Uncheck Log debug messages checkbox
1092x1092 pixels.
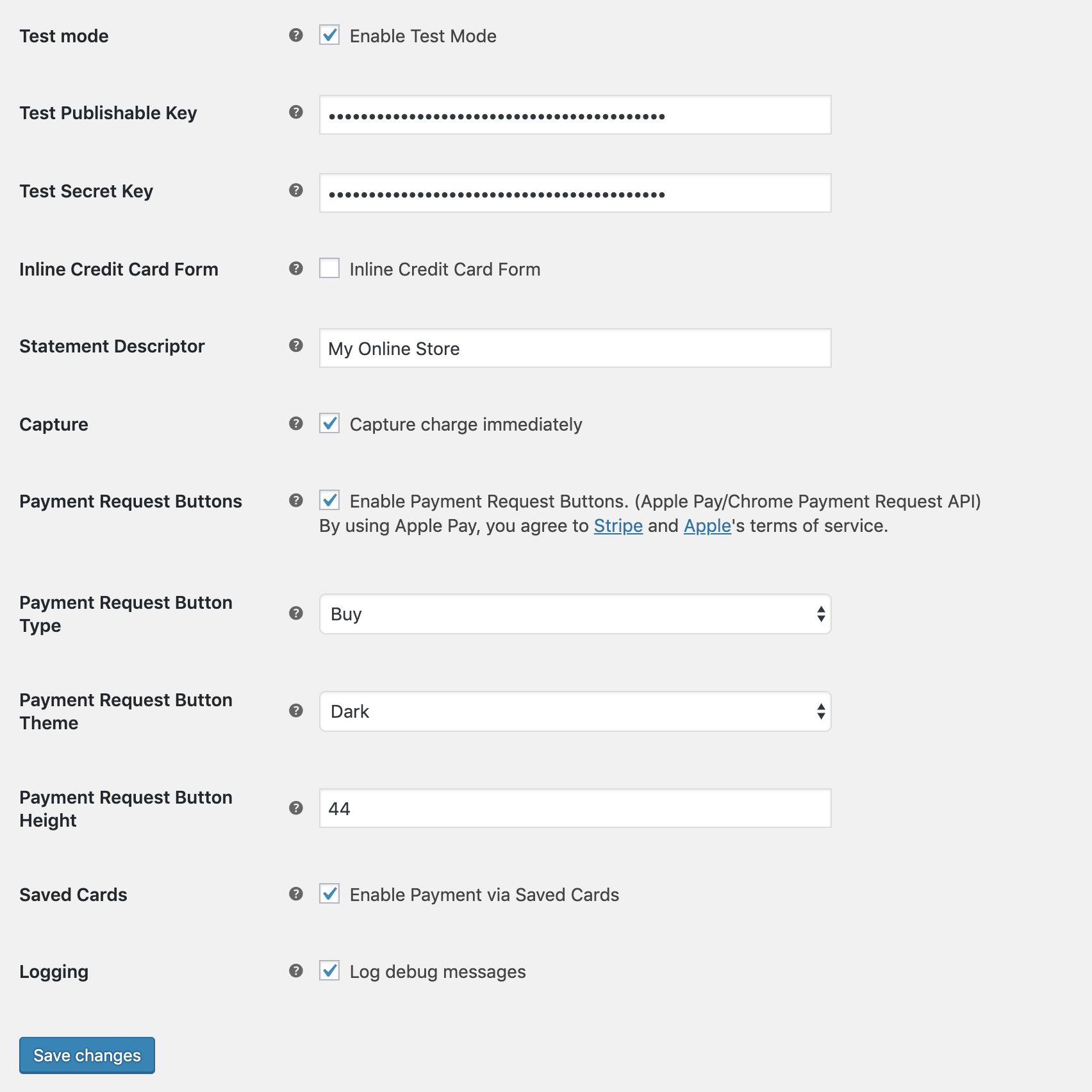coord(329,971)
